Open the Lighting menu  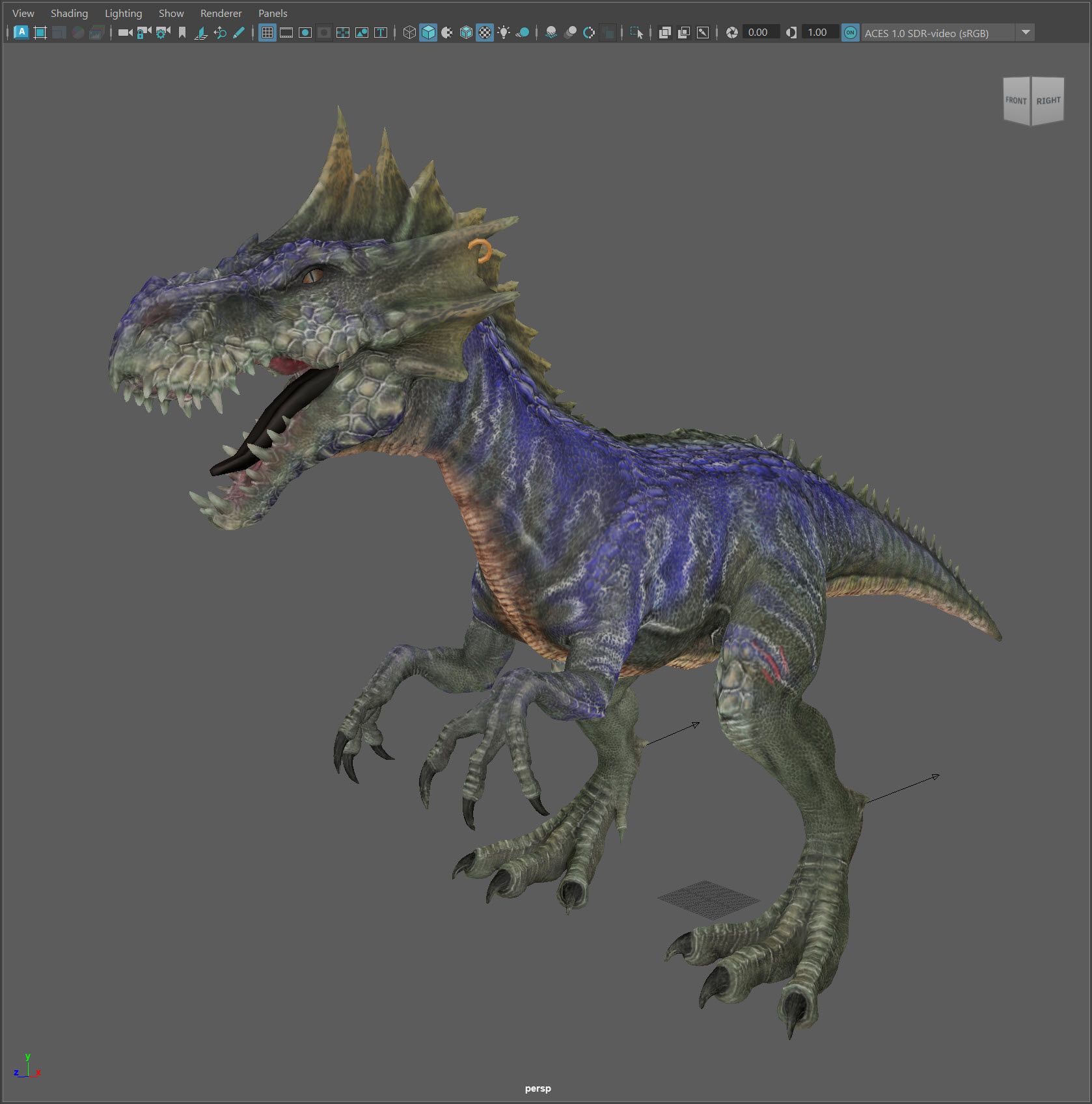coord(123,13)
